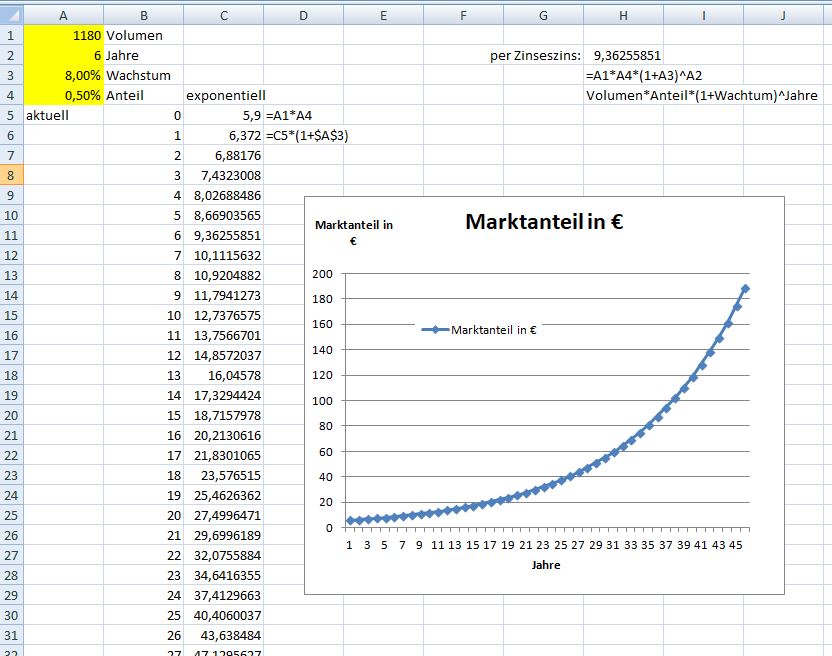This screenshot has width=832, height=656.
Task: Select the cell showing "=A1*A4"
Action: 291,115
